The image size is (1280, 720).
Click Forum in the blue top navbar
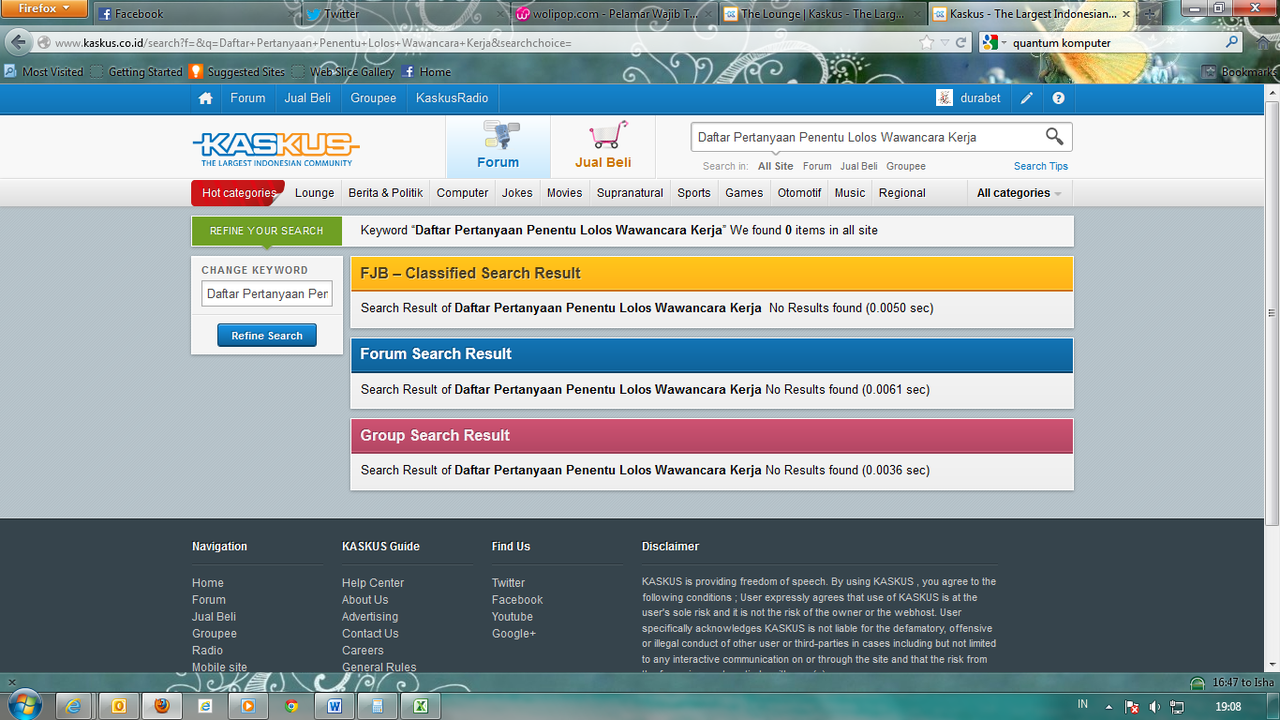tap(248, 98)
